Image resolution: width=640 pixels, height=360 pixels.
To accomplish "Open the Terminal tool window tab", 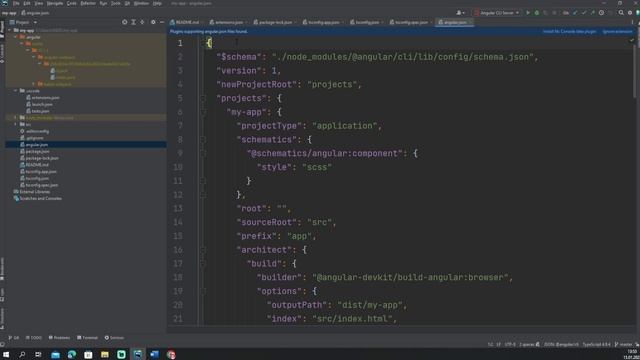I will coord(87,338).
